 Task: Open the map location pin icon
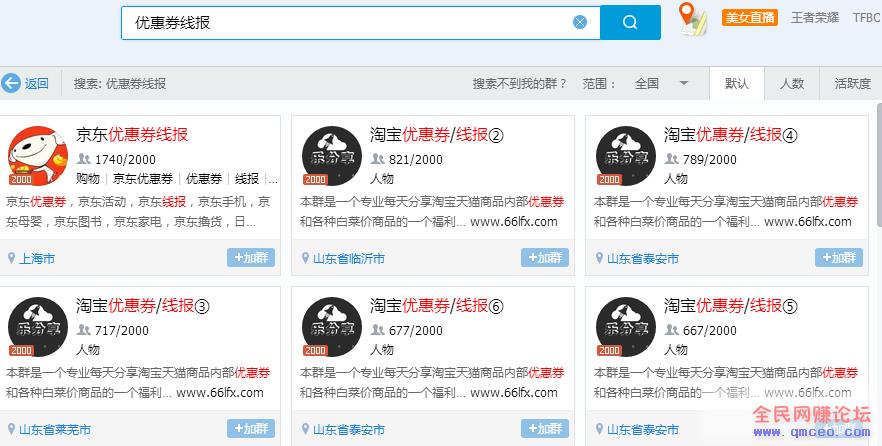click(x=692, y=19)
